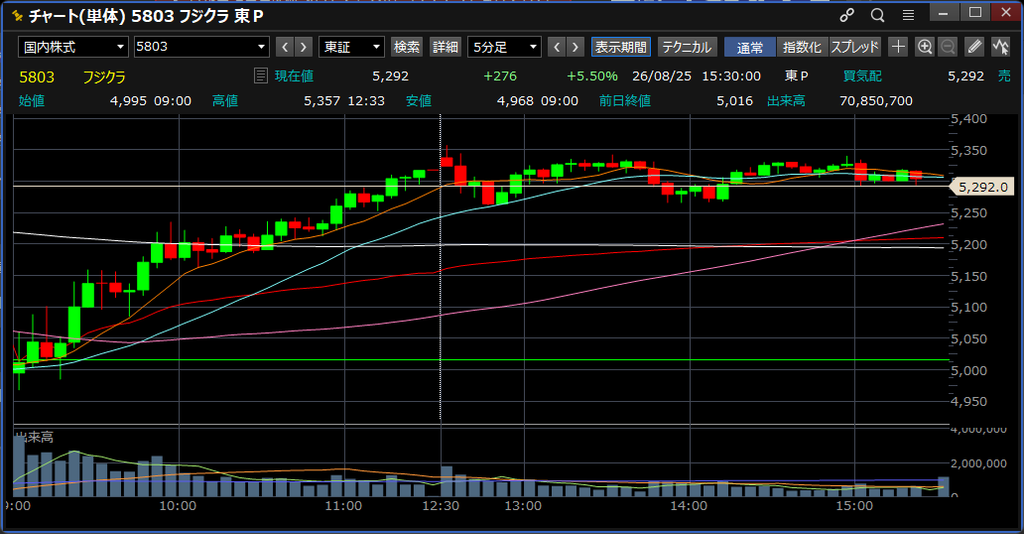This screenshot has width=1024, height=534.
Task: Click the yellow 5803 code text
Action: (x=37, y=77)
